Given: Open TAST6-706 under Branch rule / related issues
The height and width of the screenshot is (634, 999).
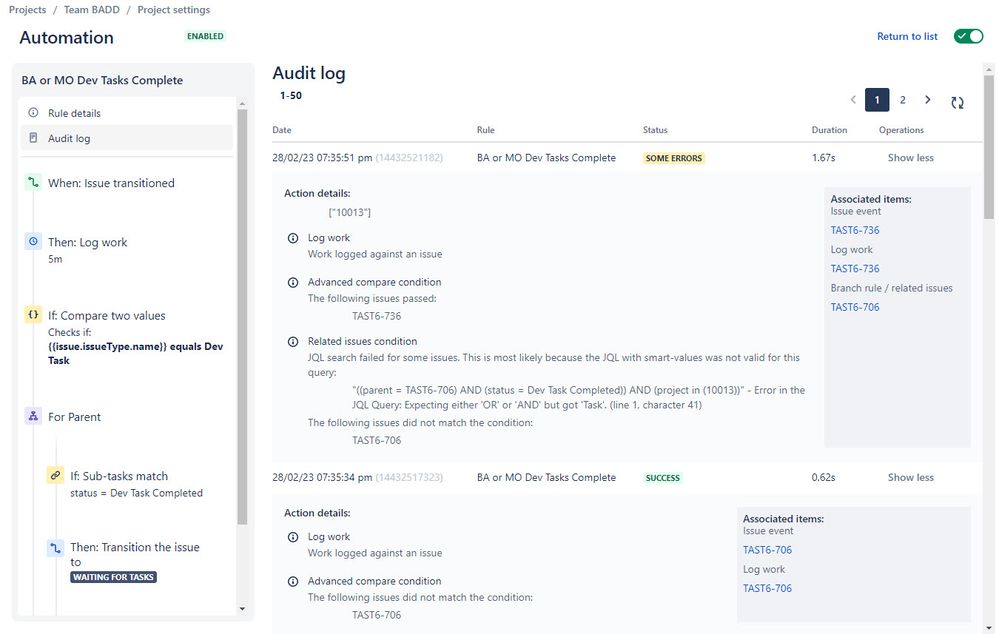Looking at the screenshot, I should pyautogui.click(x=854, y=306).
